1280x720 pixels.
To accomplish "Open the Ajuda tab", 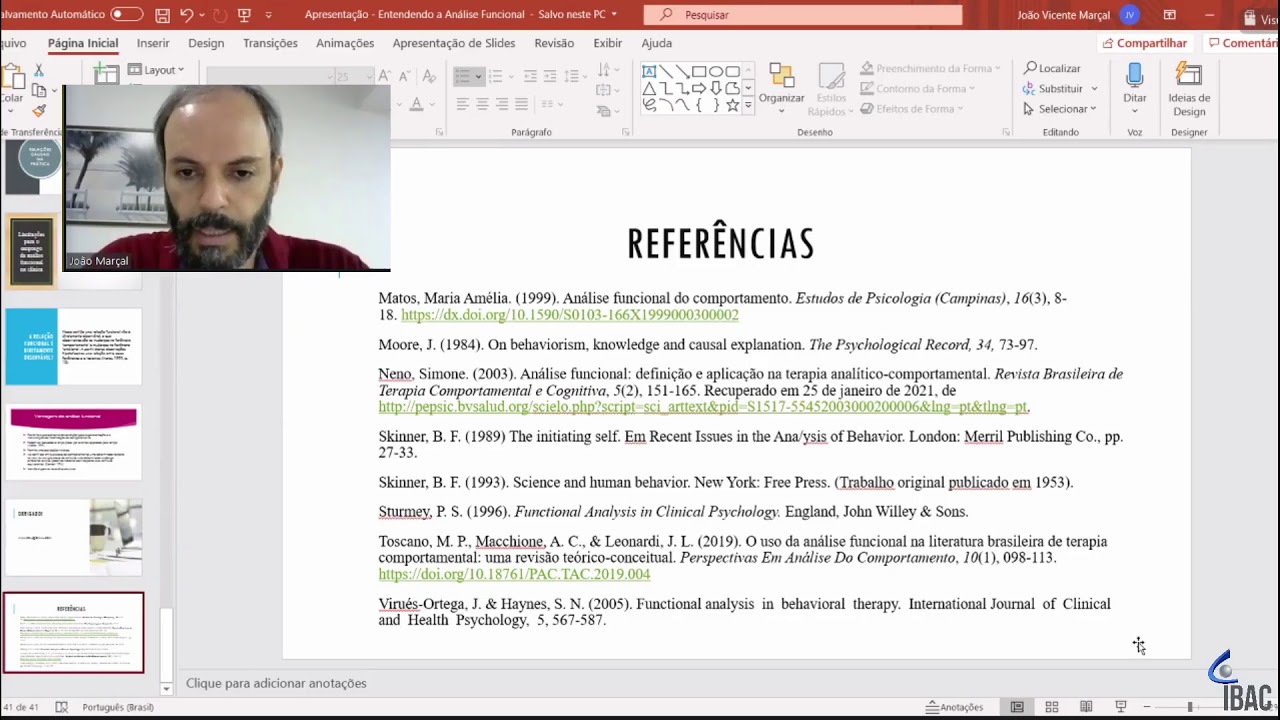I will pyautogui.click(x=656, y=43).
